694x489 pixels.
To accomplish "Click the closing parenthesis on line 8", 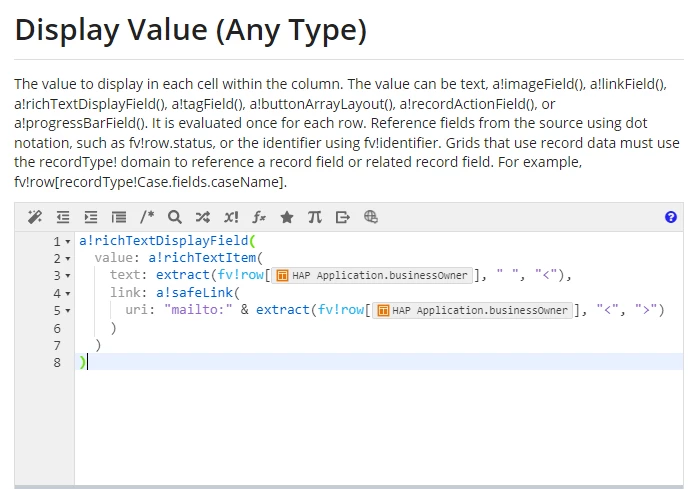I will coord(82,362).
